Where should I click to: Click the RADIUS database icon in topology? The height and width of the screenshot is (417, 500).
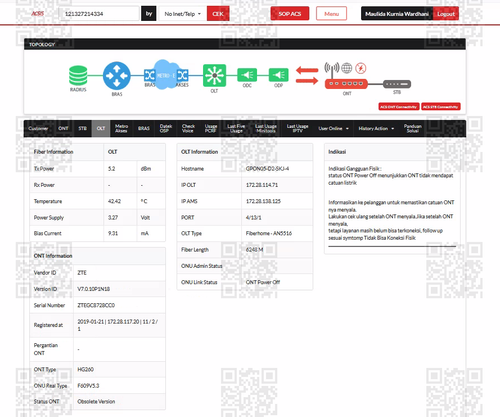tap(78, 76)
